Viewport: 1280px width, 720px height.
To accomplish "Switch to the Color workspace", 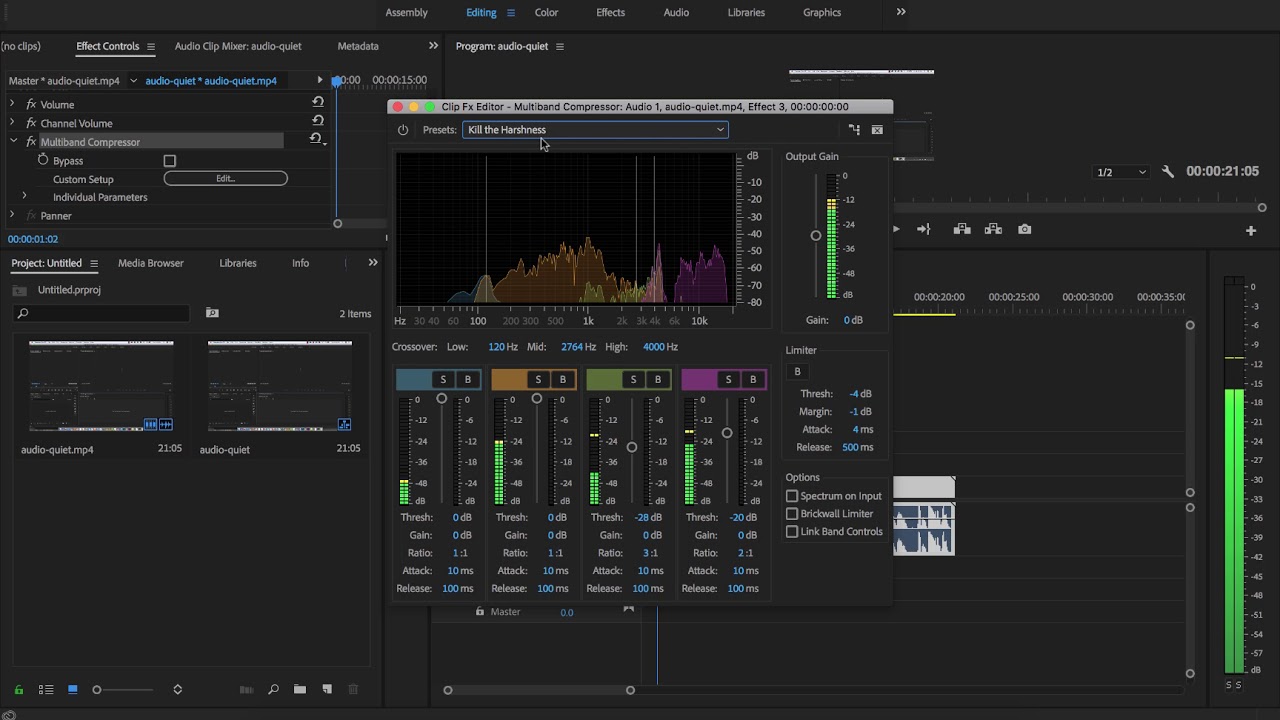I will (546, 12).
